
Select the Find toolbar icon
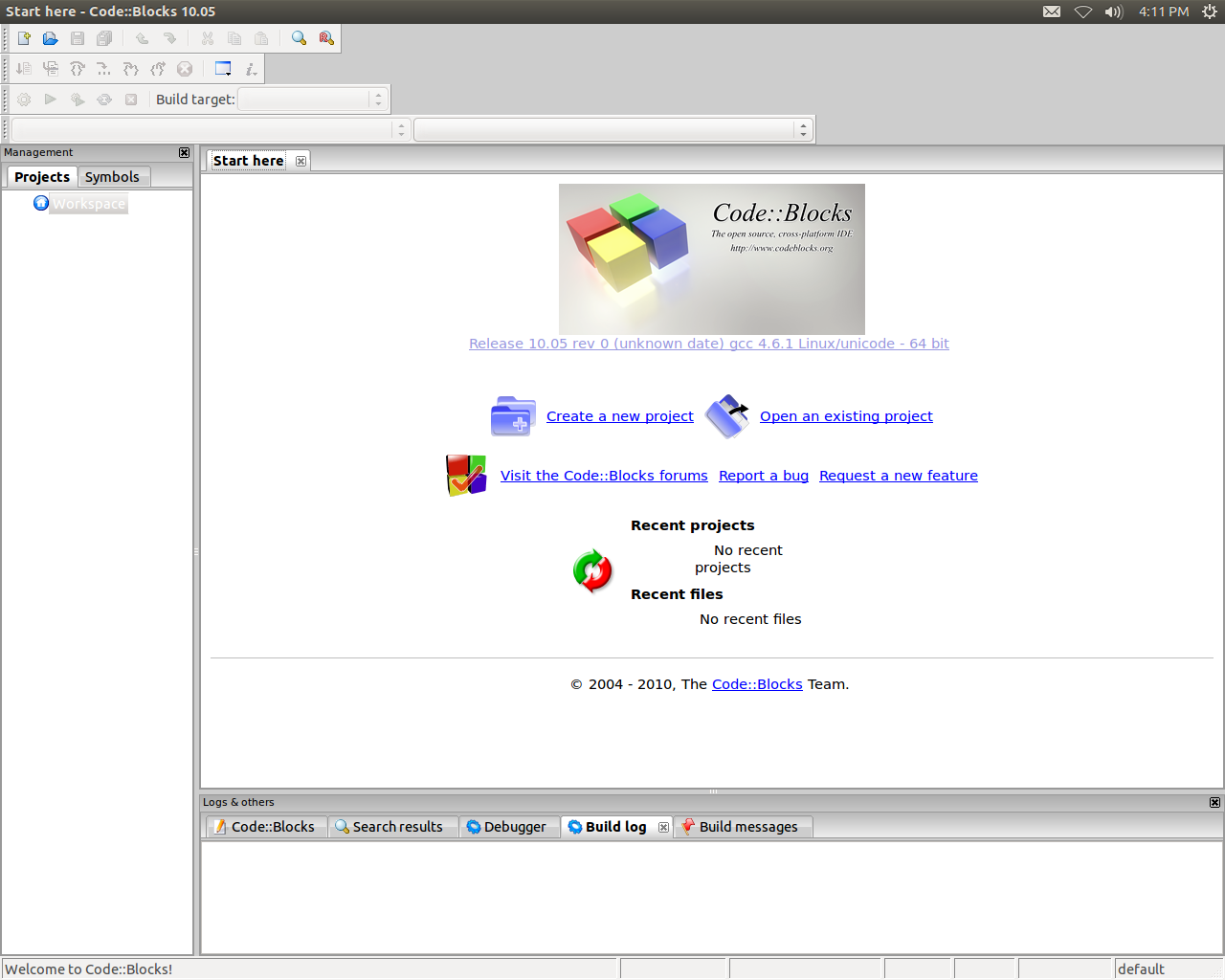(x=298, y=38)
